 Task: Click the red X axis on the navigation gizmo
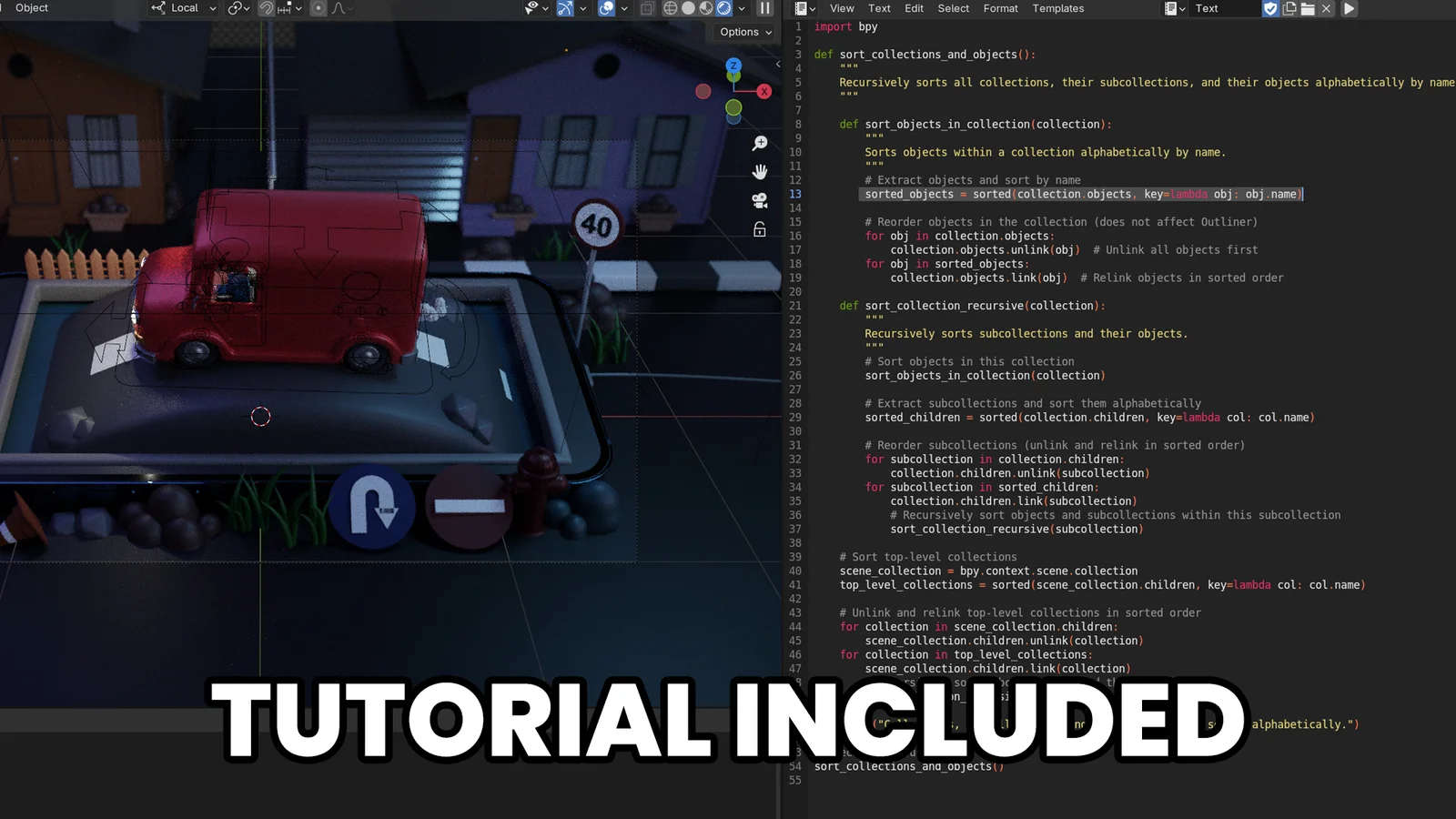tap(764, 91)
